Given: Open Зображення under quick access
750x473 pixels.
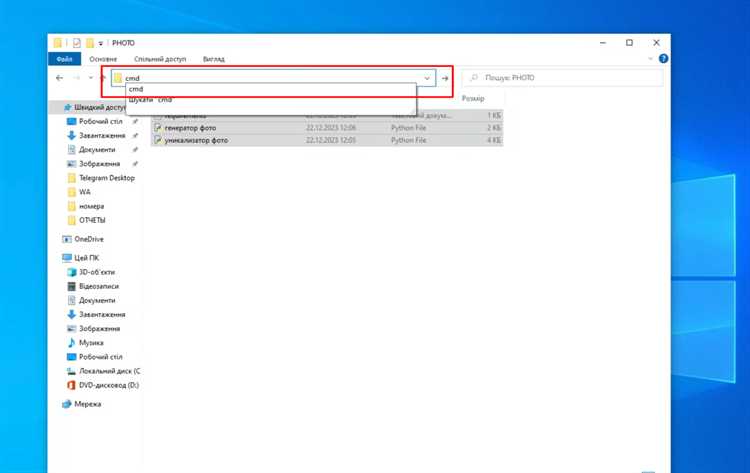Looking at the screenshot, I should coord(99,164).
